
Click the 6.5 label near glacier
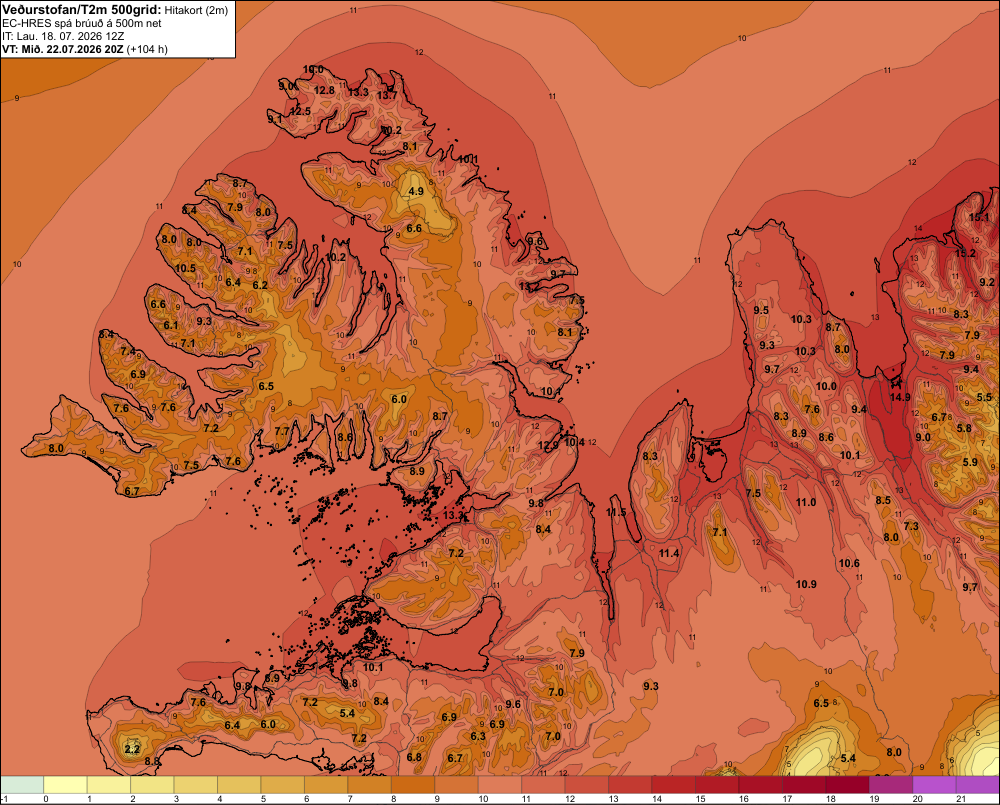[x=821, y=703]
